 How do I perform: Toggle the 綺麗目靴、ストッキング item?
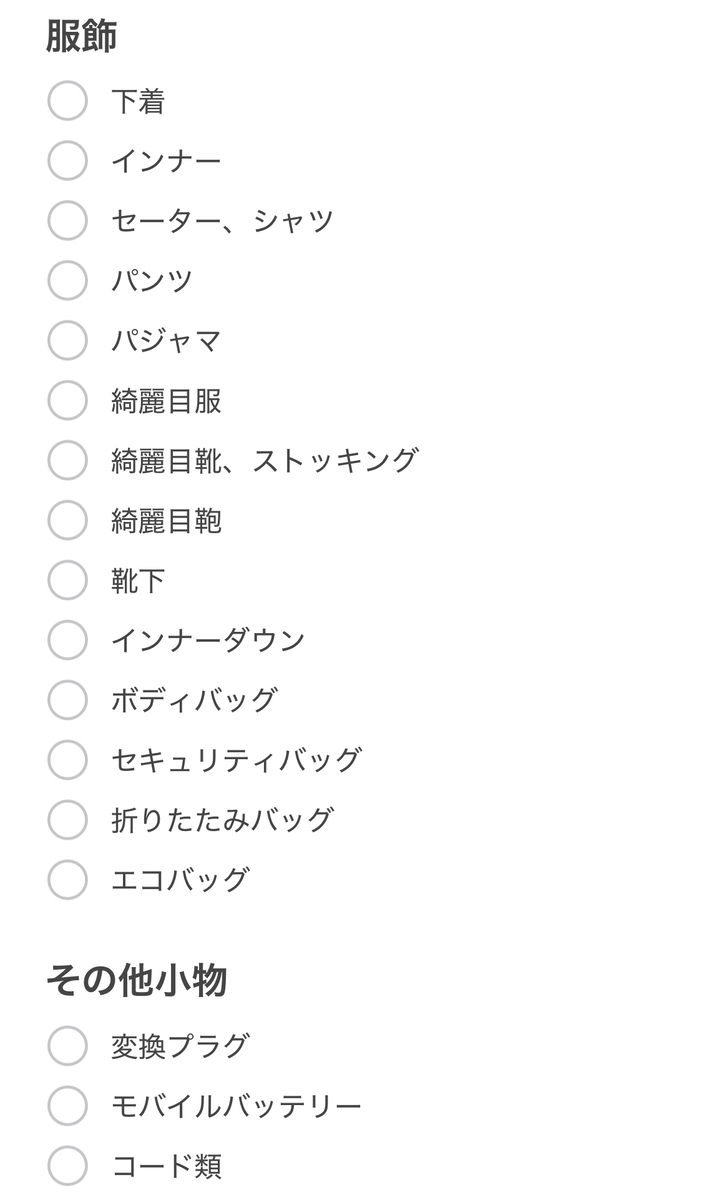67,460
